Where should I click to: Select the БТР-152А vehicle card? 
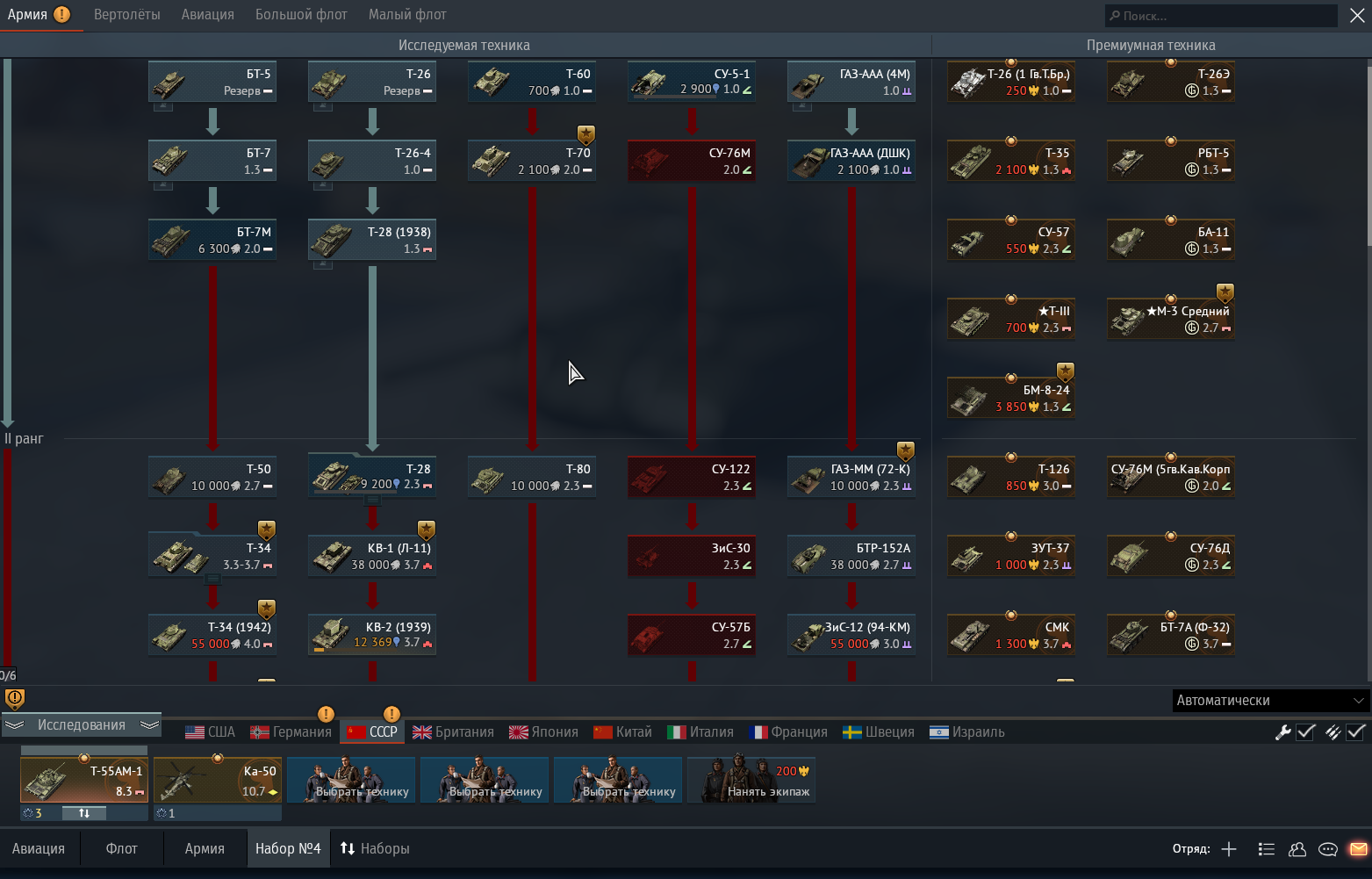coord(851,556)
